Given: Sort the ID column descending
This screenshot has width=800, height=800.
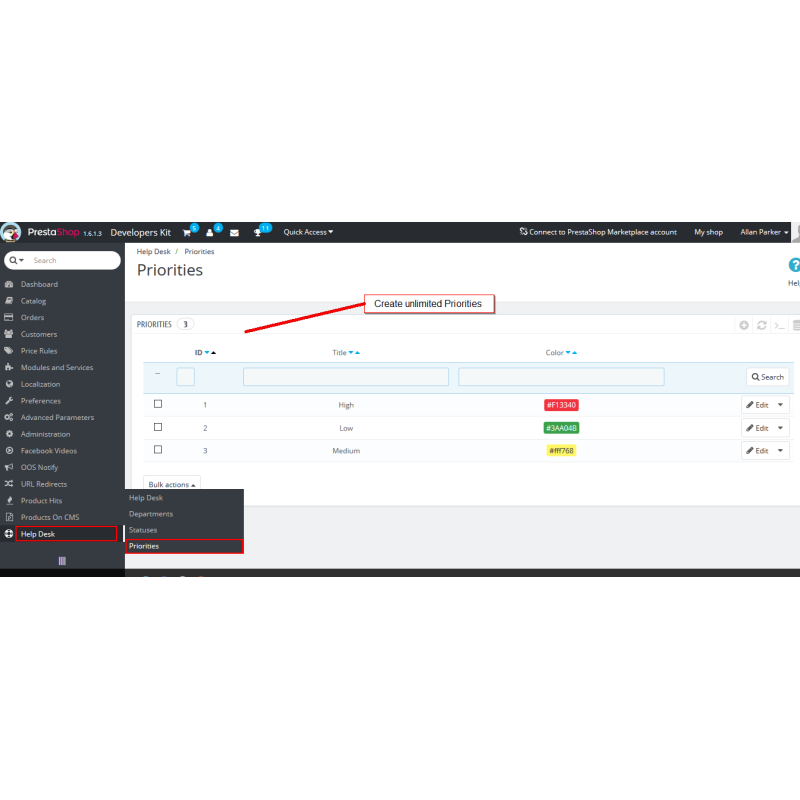Looking at the screenshot, I should click(x=207, y=353).
